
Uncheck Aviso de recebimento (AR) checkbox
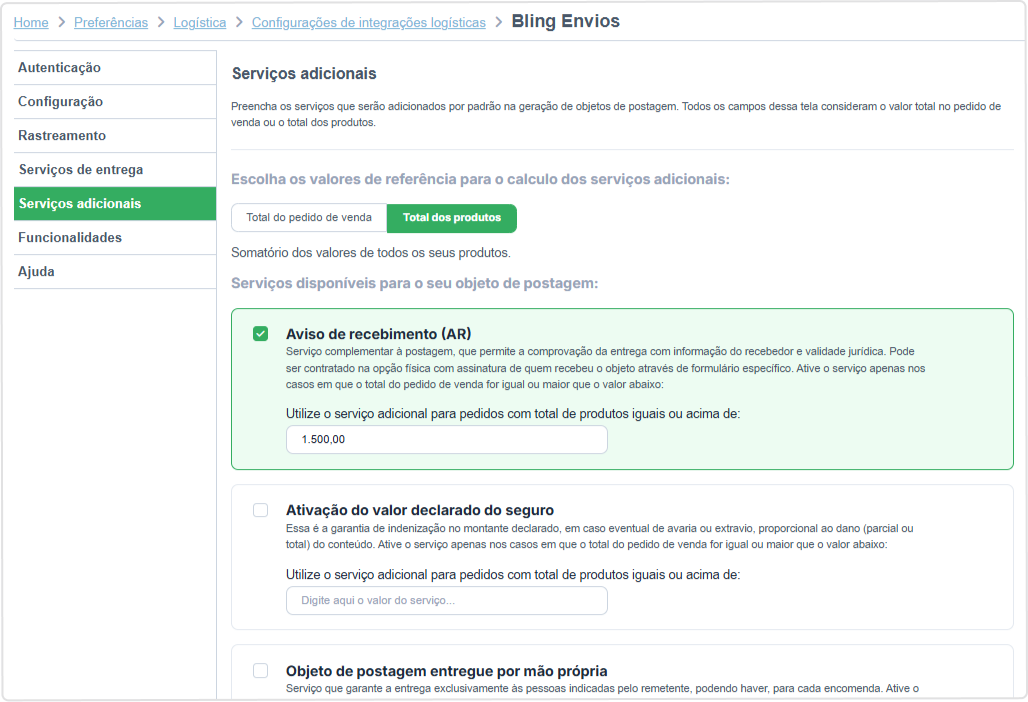260,334
